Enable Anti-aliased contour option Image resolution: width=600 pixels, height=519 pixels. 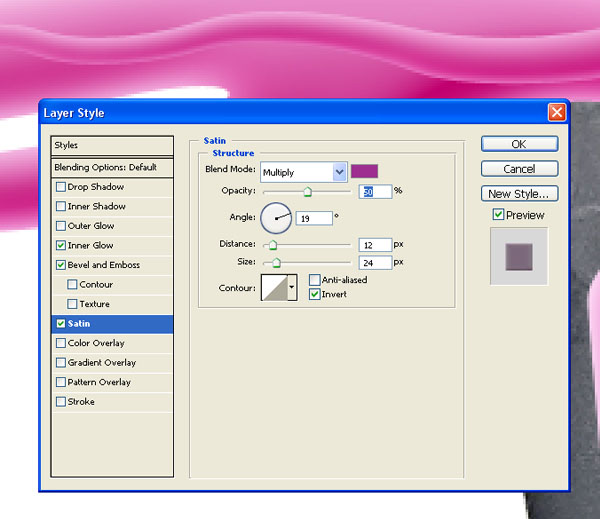[315, 280]
